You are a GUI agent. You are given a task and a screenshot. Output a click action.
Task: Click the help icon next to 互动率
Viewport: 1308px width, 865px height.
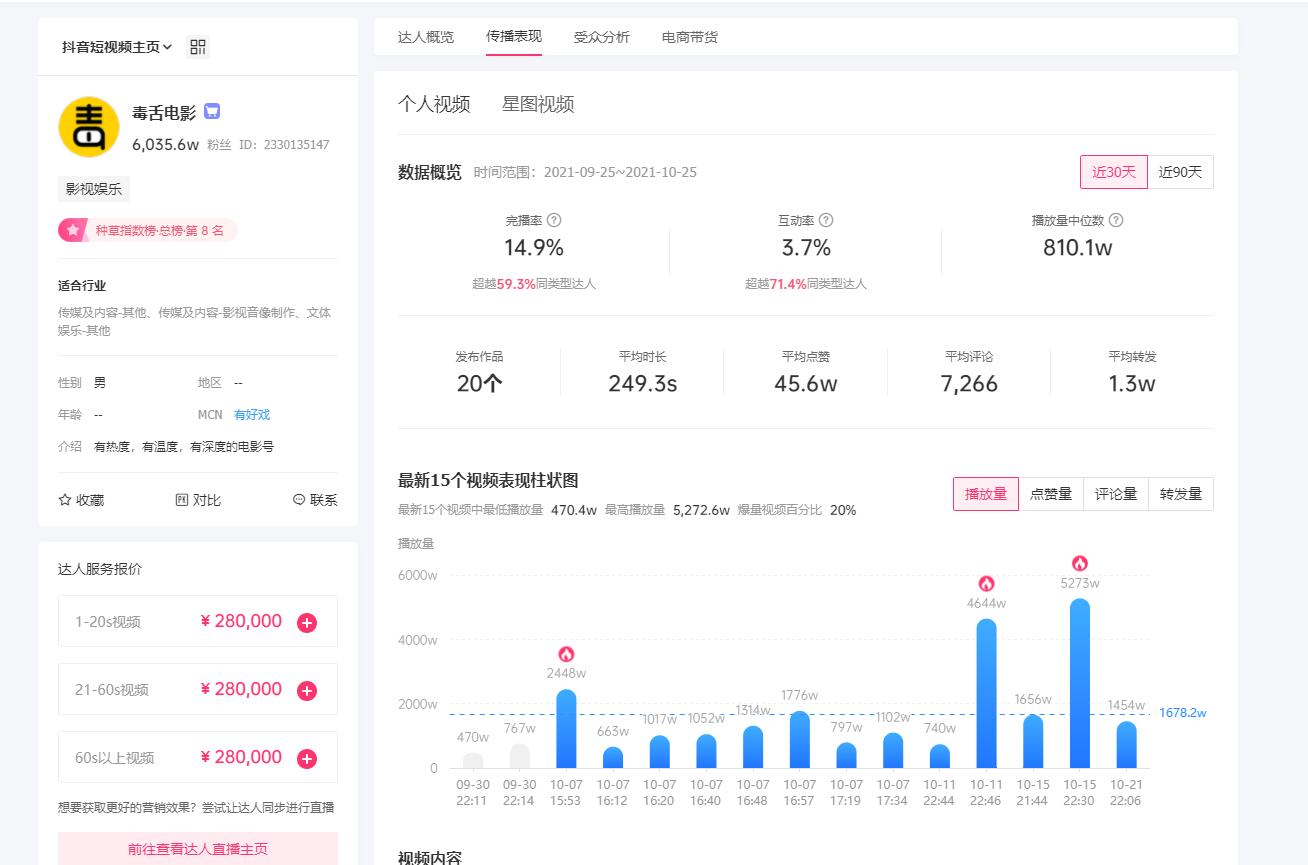coord(826,220)
